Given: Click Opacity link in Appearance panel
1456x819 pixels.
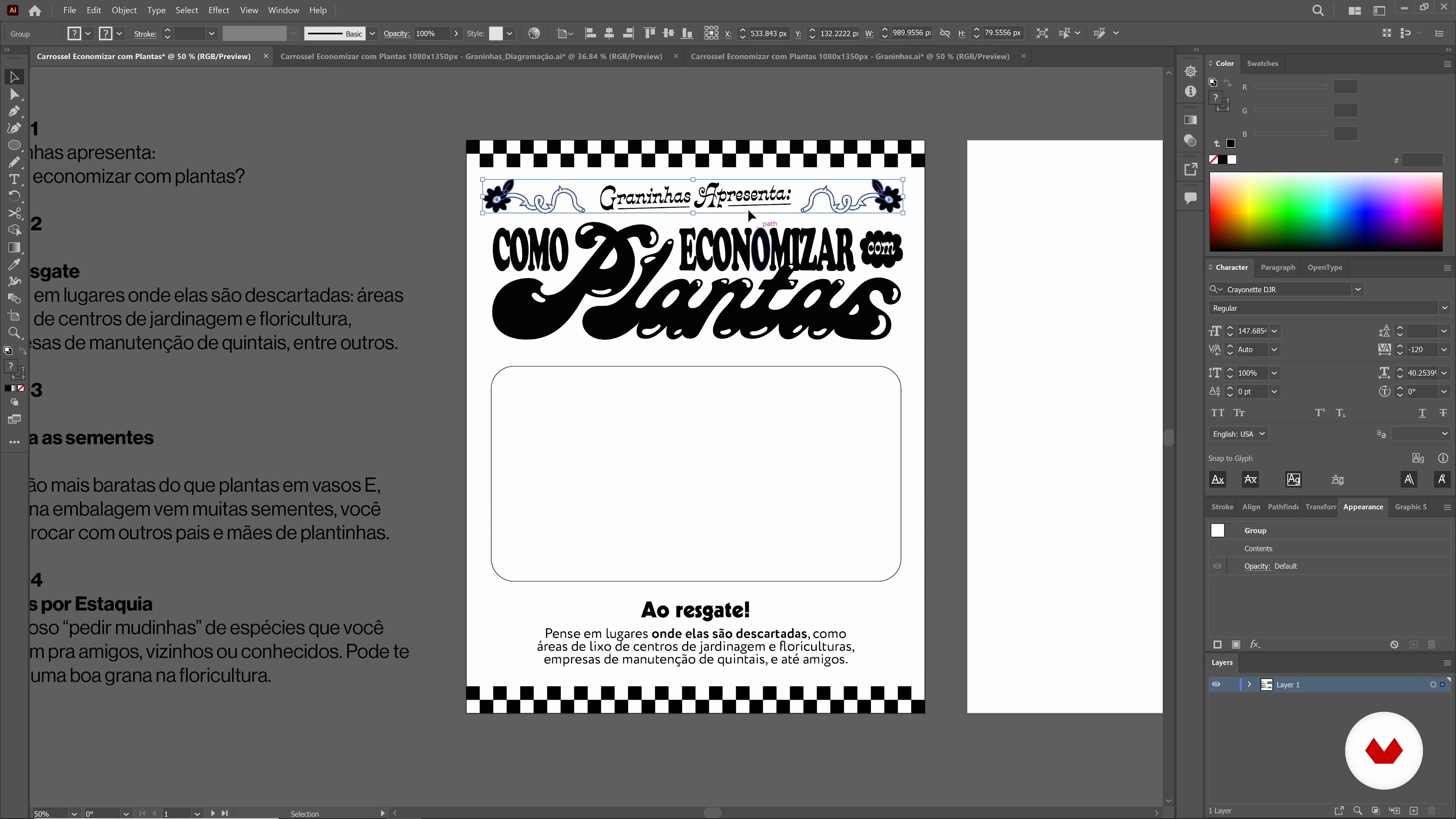Looking at the screenshot, I should pos(1257,566).
